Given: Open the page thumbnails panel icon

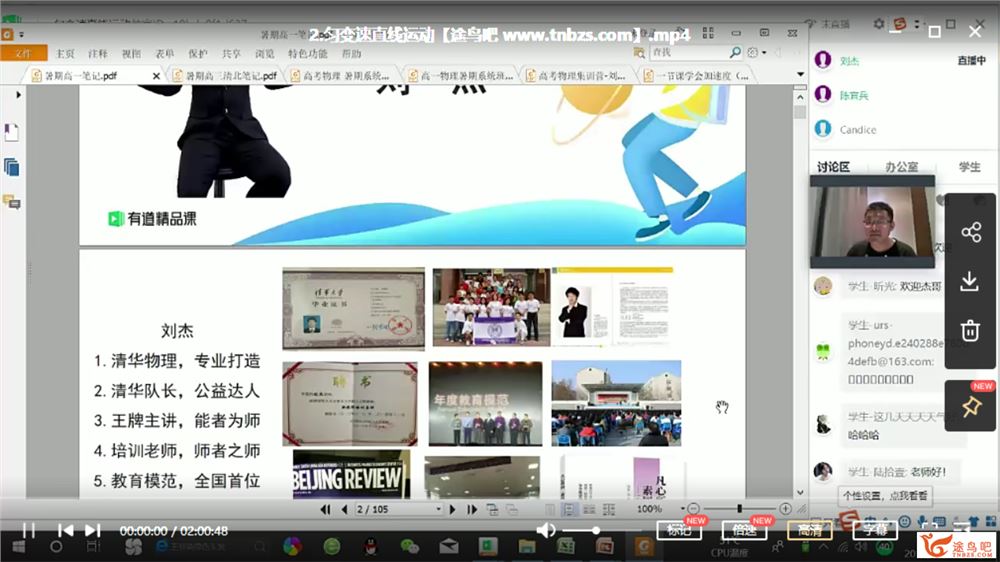Looking at the screenshot, I should [11, 167].
